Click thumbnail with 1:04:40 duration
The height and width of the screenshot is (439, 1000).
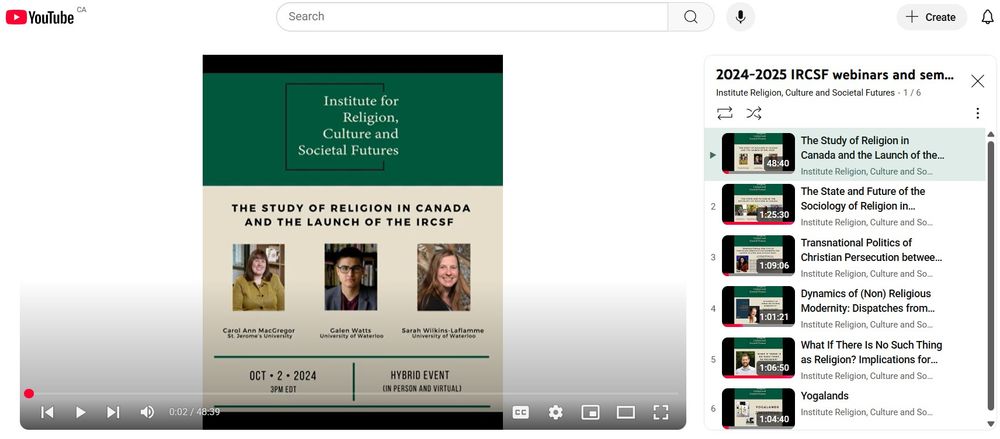(758, 408)
